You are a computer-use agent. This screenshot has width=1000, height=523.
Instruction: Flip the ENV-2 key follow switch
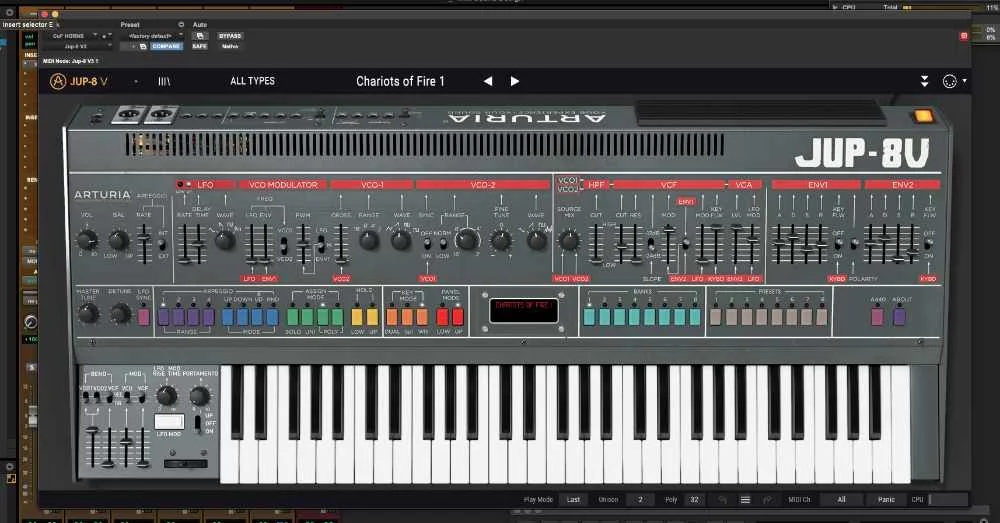(x=929, y=244)
